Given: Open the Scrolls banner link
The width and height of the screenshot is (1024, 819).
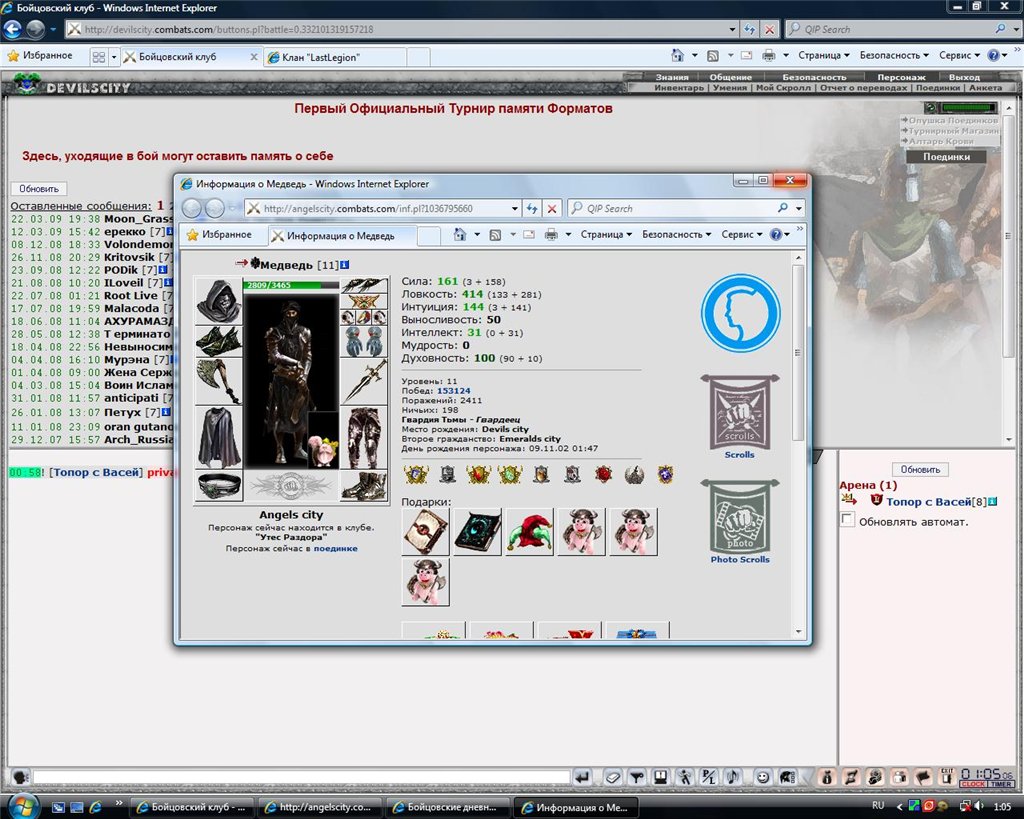Looking at the screenshot, I should [x=739, y=417].
